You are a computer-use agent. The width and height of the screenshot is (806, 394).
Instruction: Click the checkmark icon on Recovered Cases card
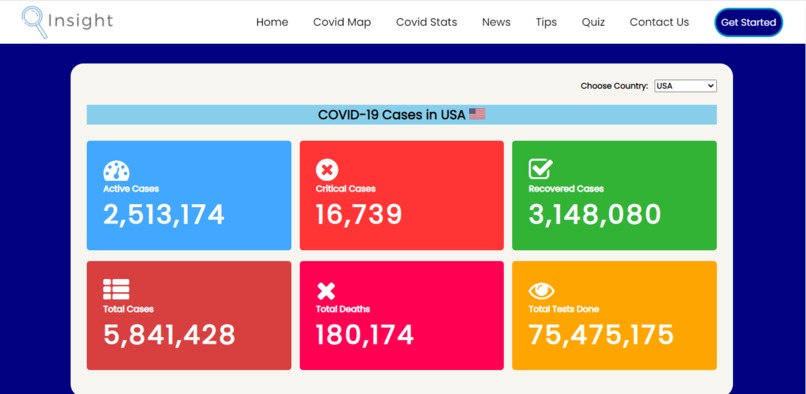point(541,169)
